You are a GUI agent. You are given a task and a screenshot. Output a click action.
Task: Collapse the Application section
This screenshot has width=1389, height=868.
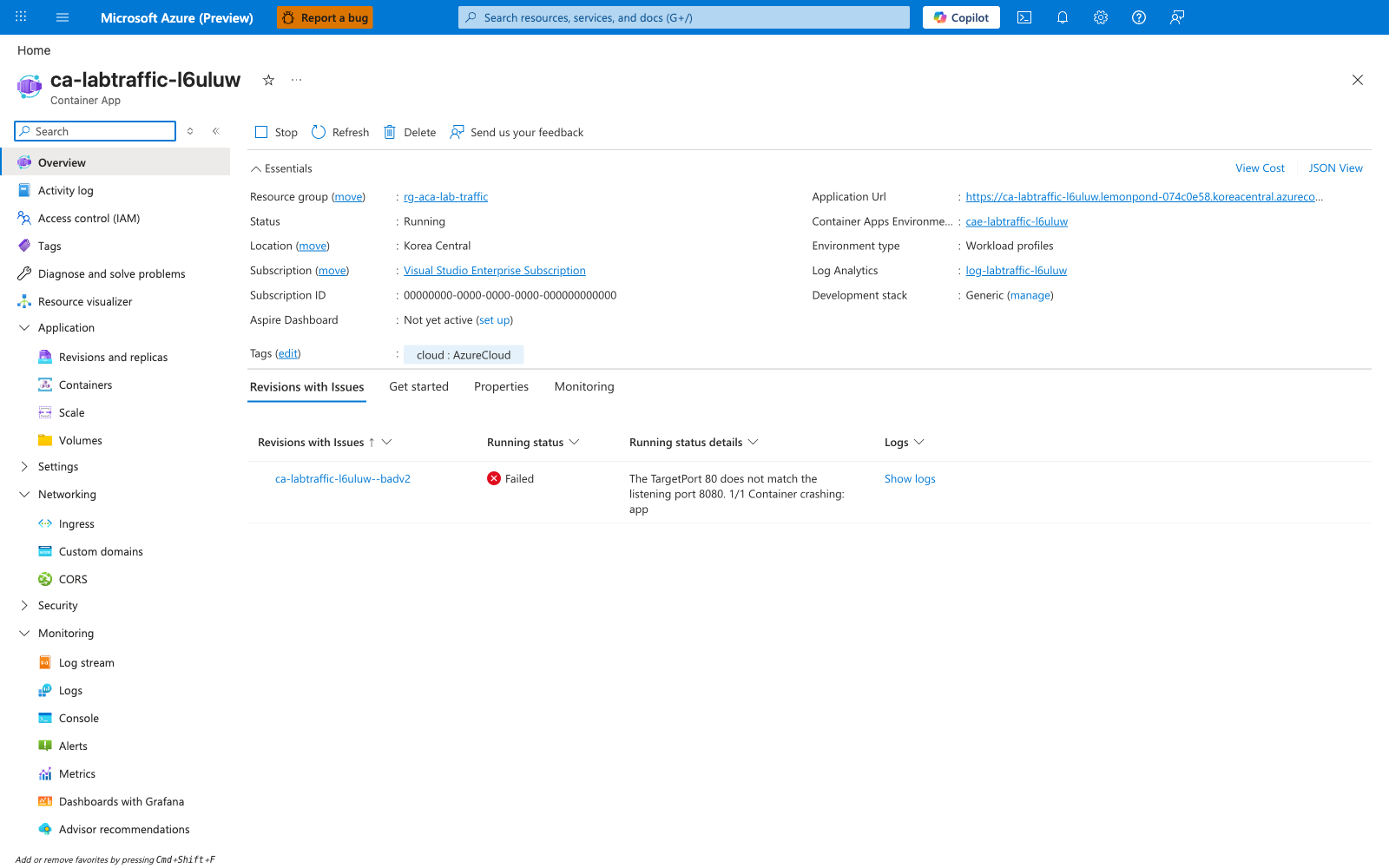[24, 327]
